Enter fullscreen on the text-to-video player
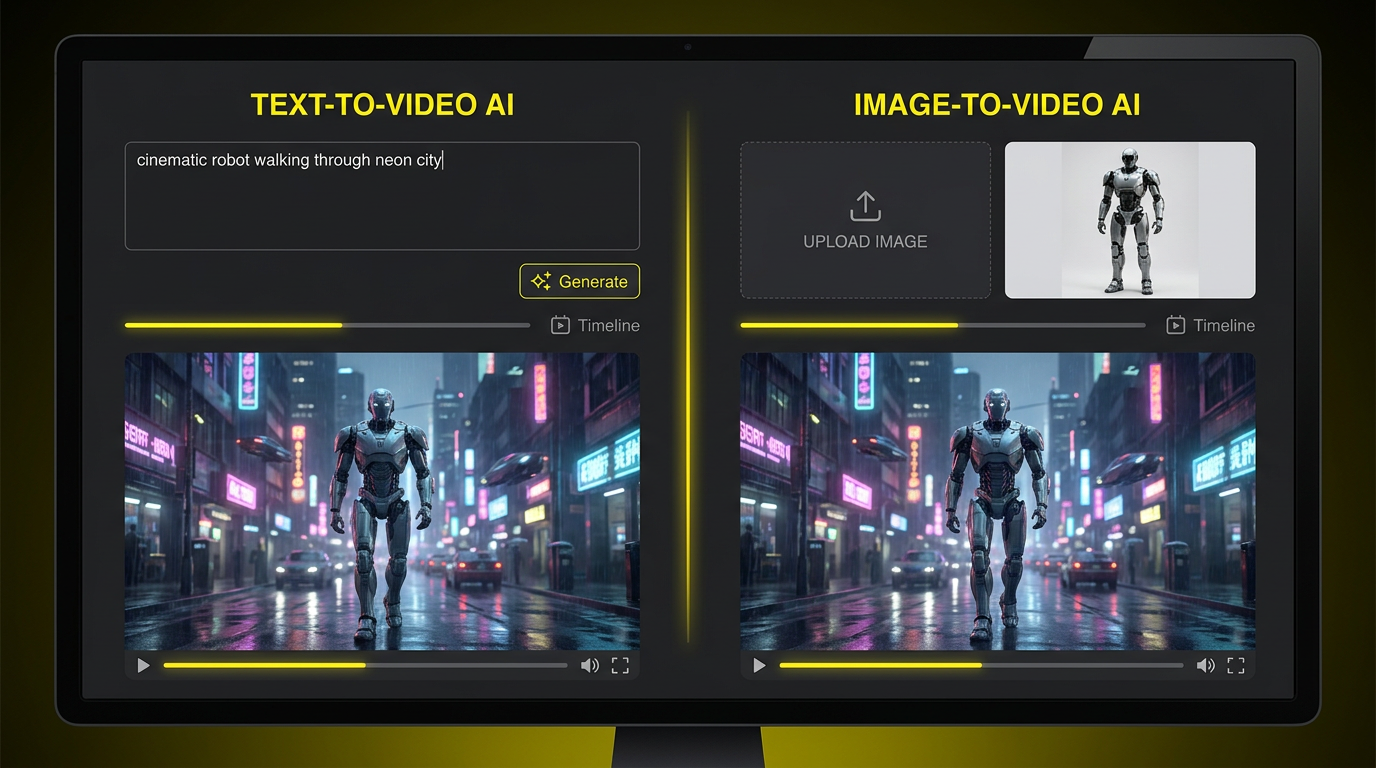Screen dimensions: 1376x768 620,664
